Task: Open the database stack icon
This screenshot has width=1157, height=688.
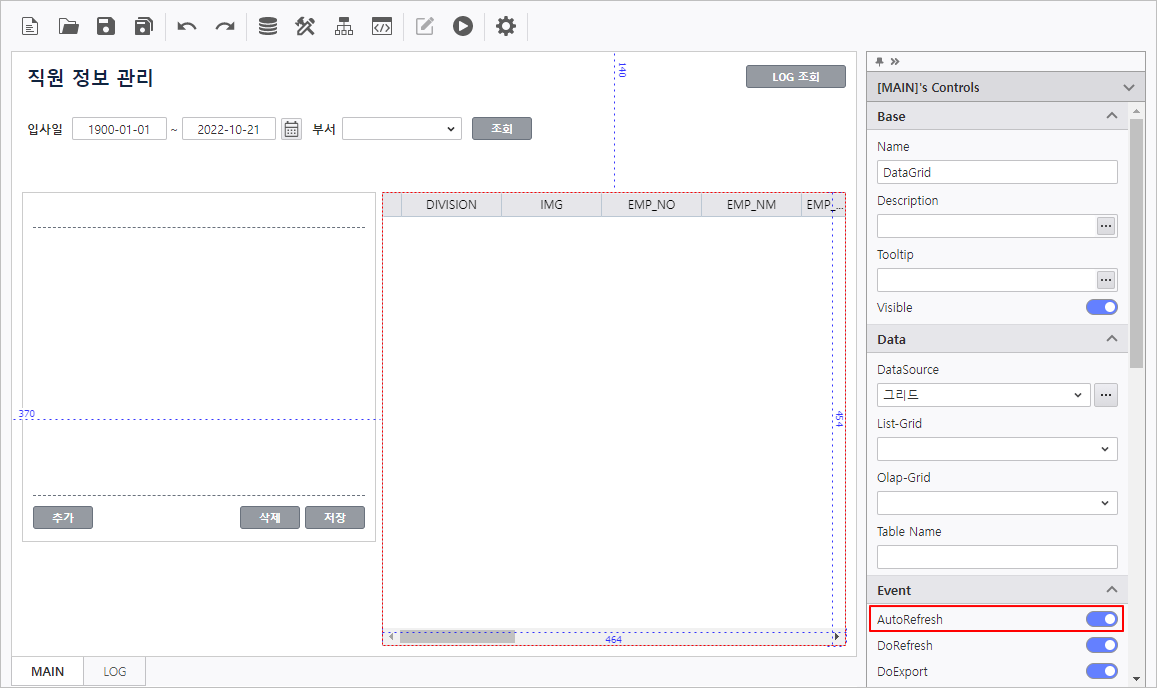Action: point(268,26)
